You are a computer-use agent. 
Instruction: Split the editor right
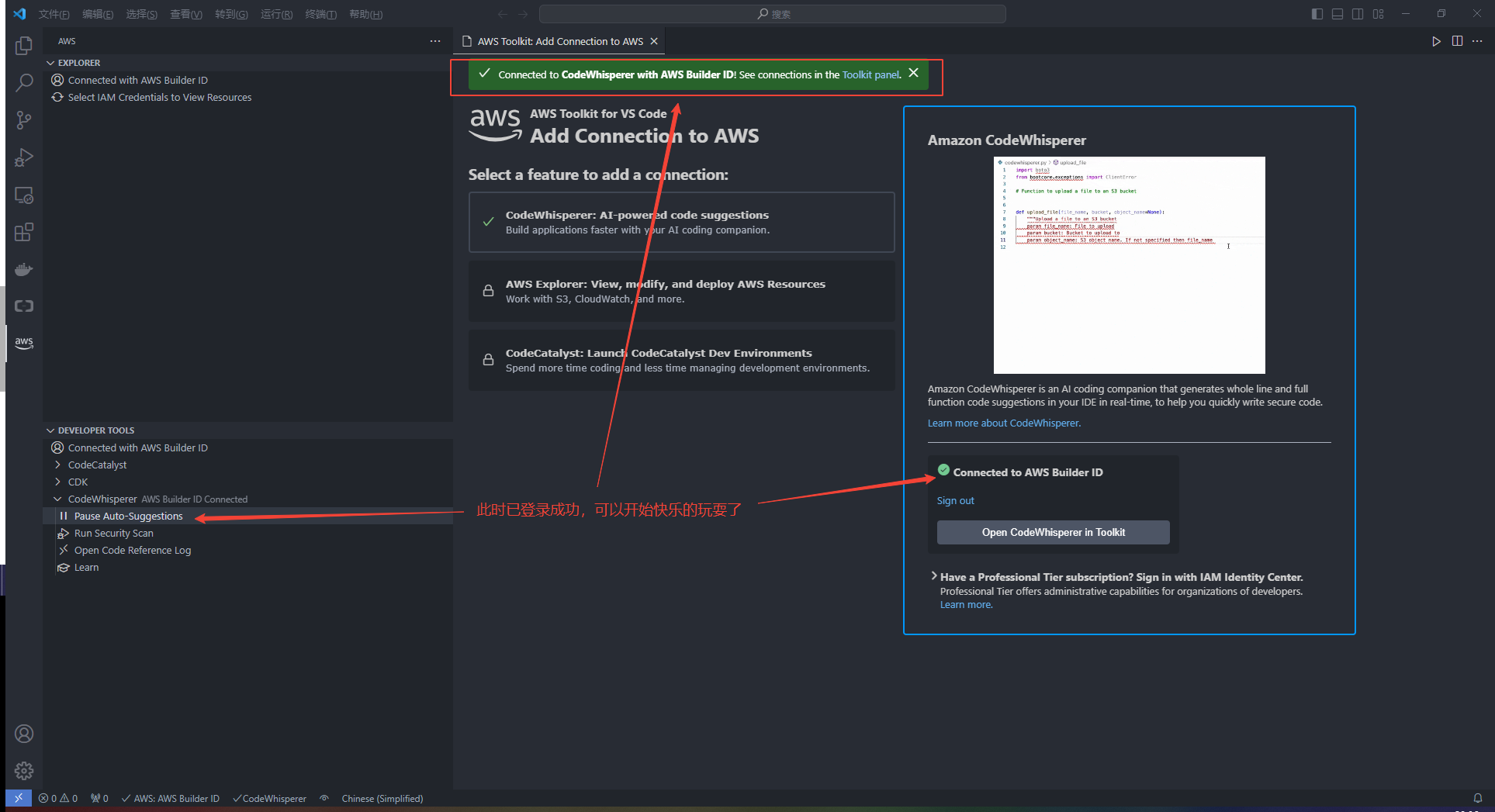point(1457,41)
